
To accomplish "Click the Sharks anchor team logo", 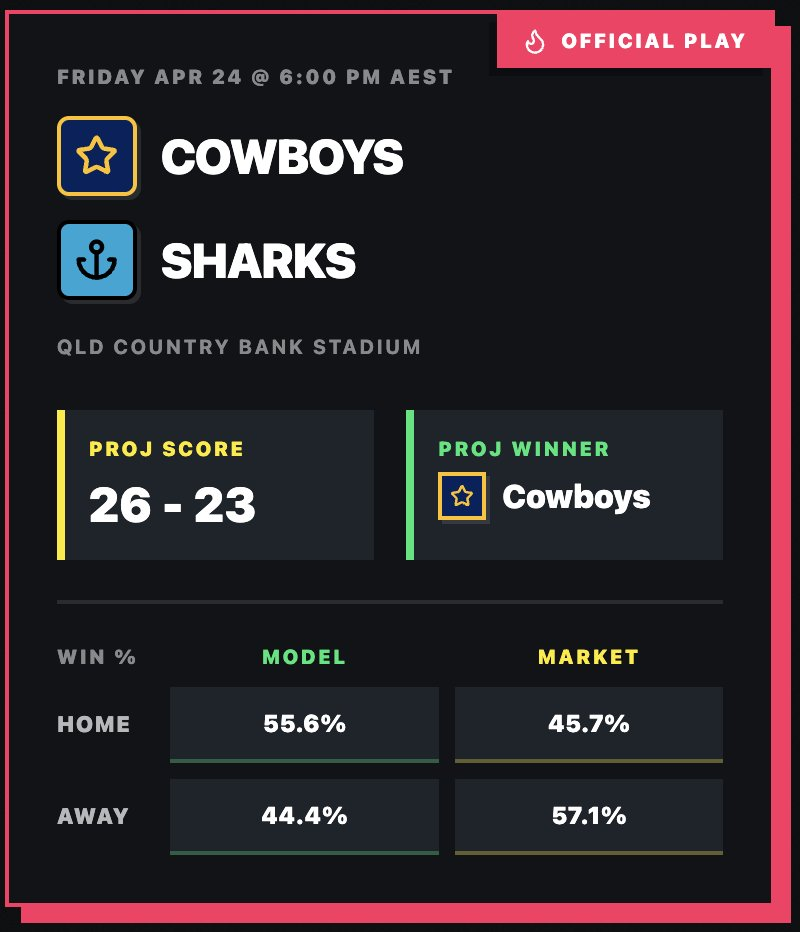I will [97, 260].
